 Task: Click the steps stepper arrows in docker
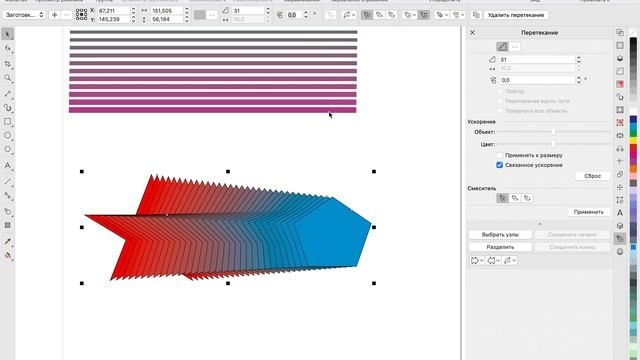click(579, 60)
